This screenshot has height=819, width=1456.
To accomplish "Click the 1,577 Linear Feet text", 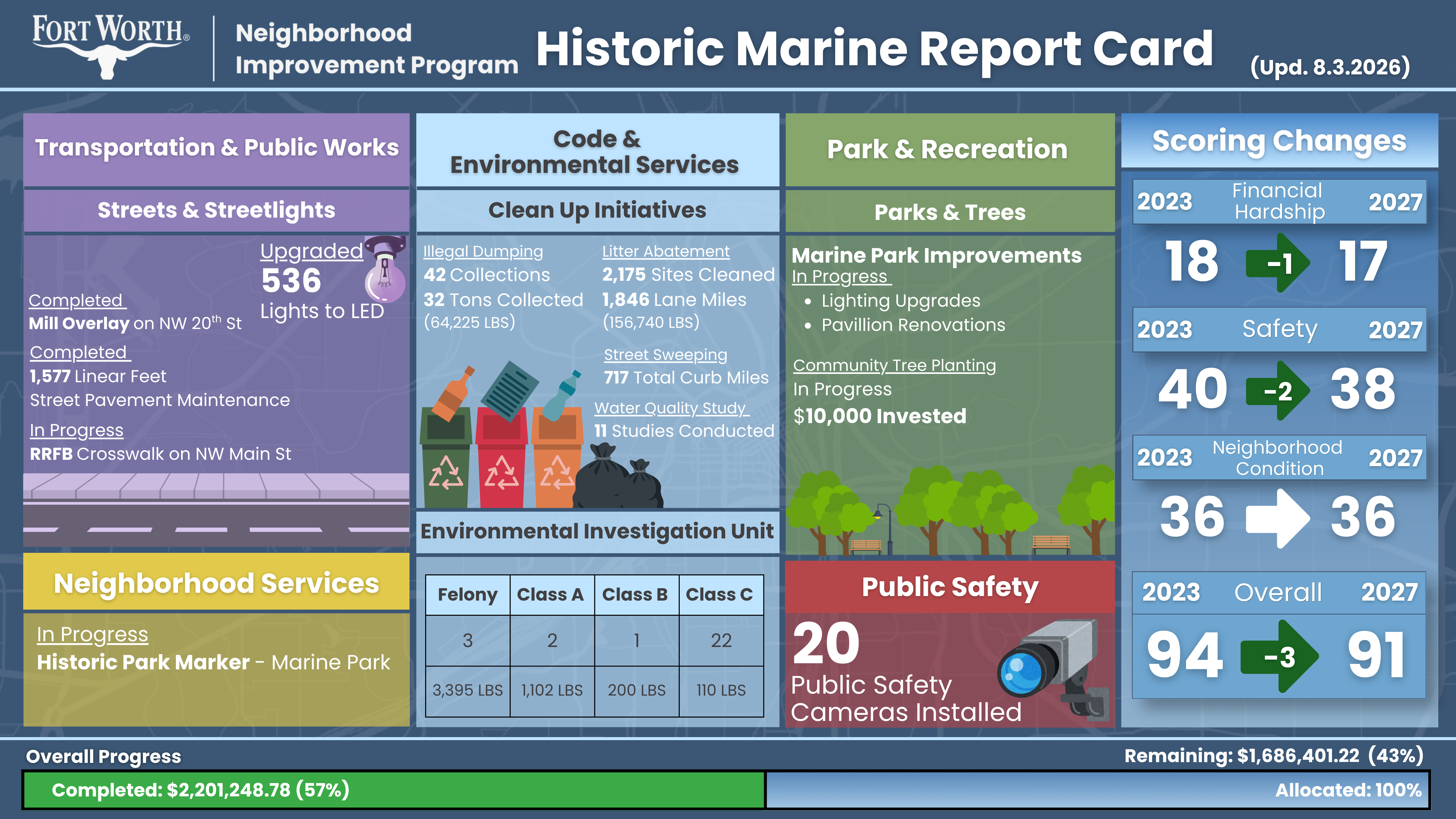I will 98,376.
